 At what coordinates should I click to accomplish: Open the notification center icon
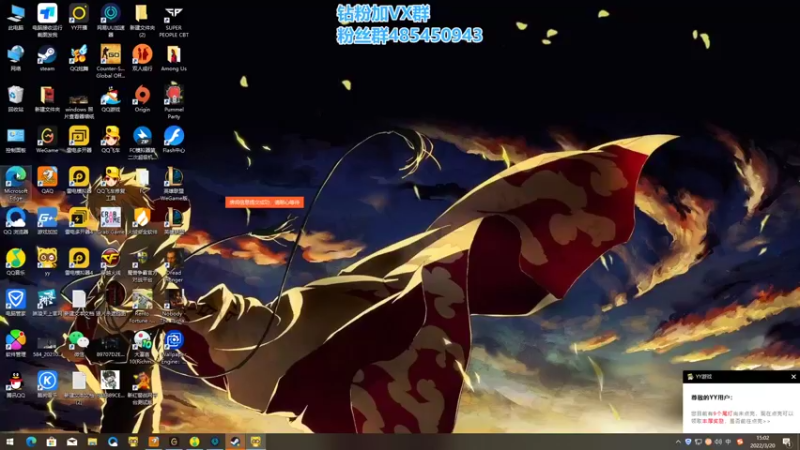point(787,442)
